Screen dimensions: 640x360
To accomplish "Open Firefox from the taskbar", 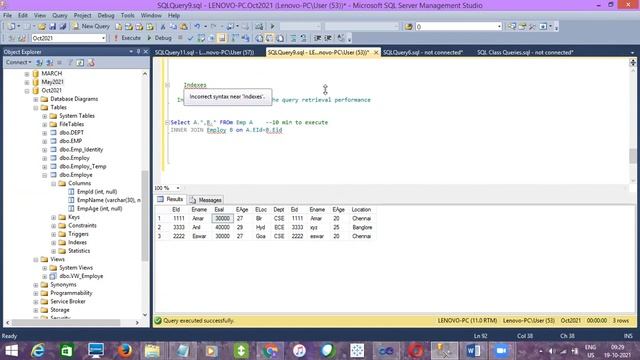I will [x=125, y=351].
